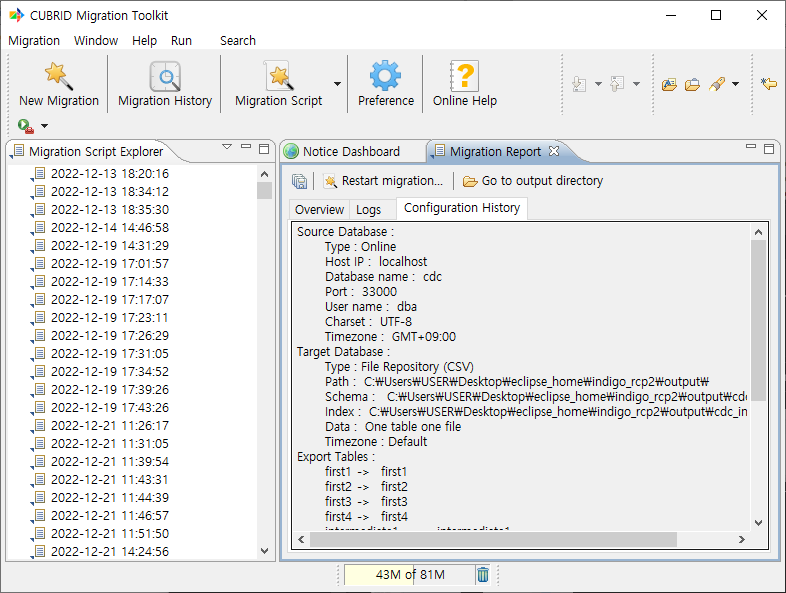Screen dimensions: 786x593
Task: Click the save report icon in Migration Report
Action: point(299,181)
